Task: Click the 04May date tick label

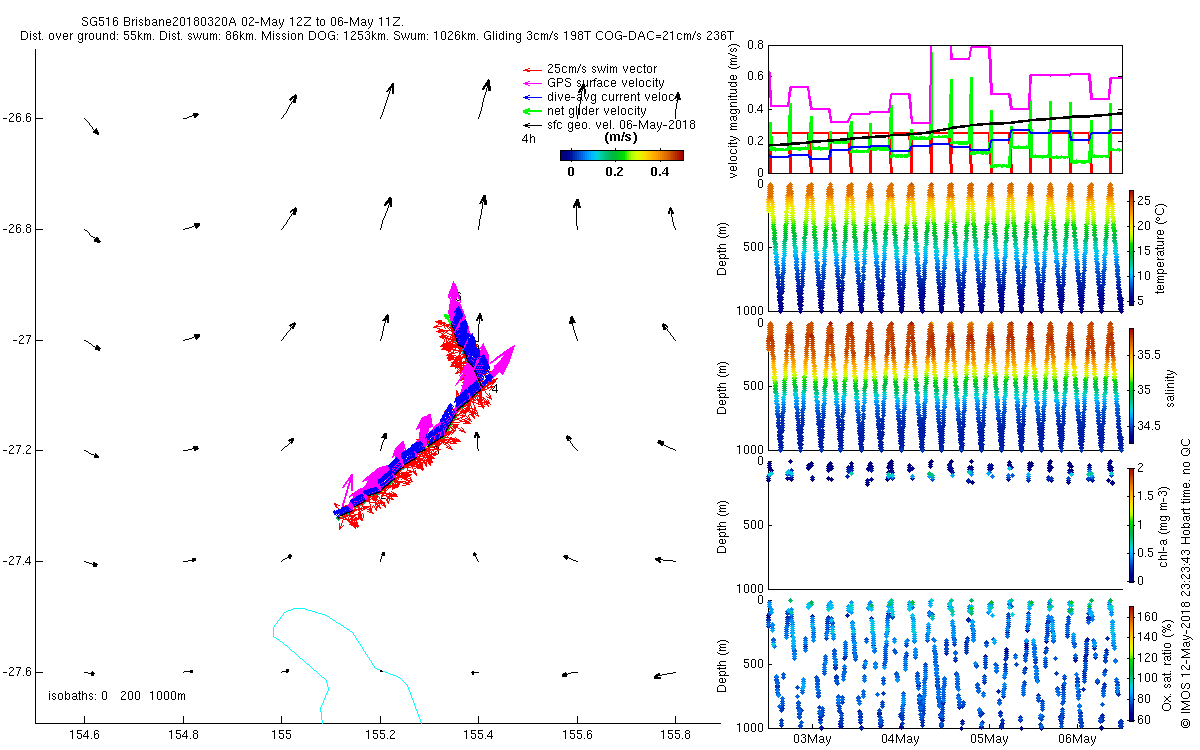Action: (900, 739)
